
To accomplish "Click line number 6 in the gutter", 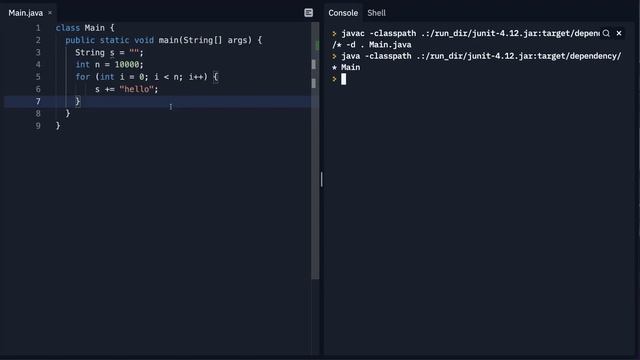I will tap(38, 89).
